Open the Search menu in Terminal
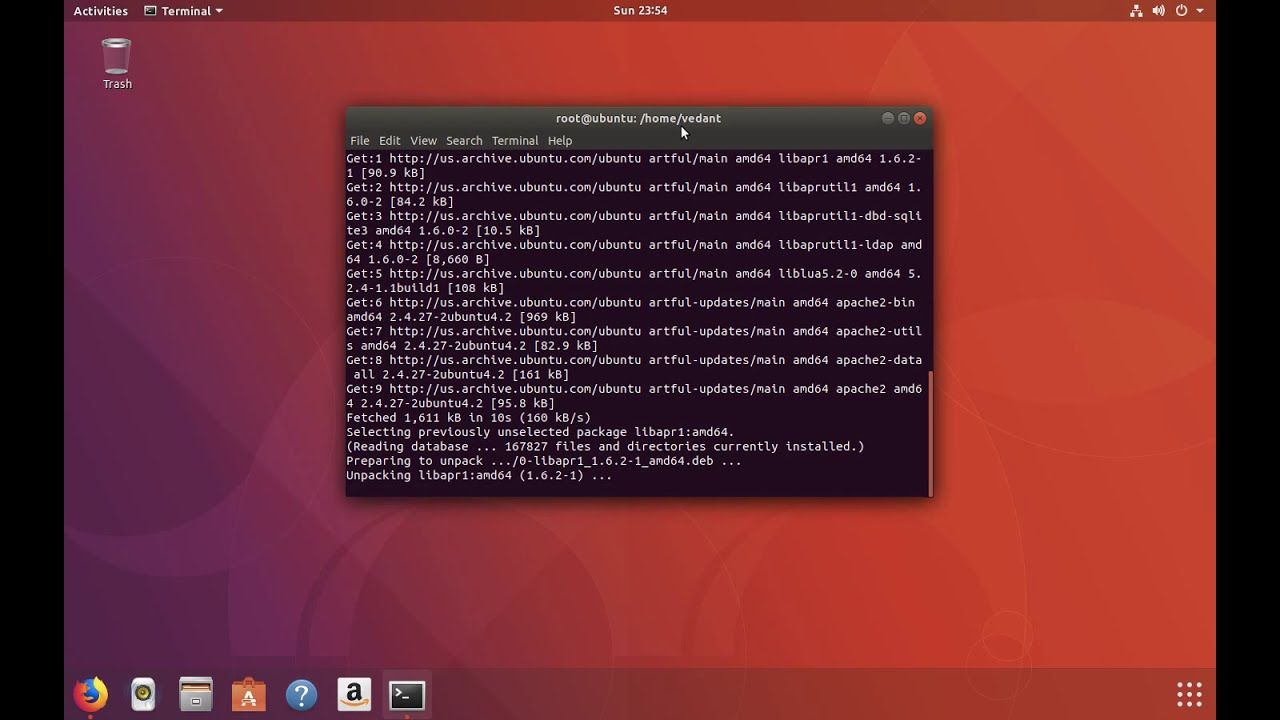Image resolution: width=1280 pixels, height=720 pixels. pos(464,141)
